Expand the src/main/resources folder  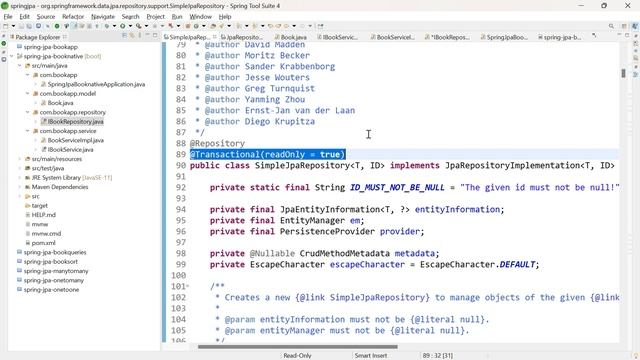point(20,159)
